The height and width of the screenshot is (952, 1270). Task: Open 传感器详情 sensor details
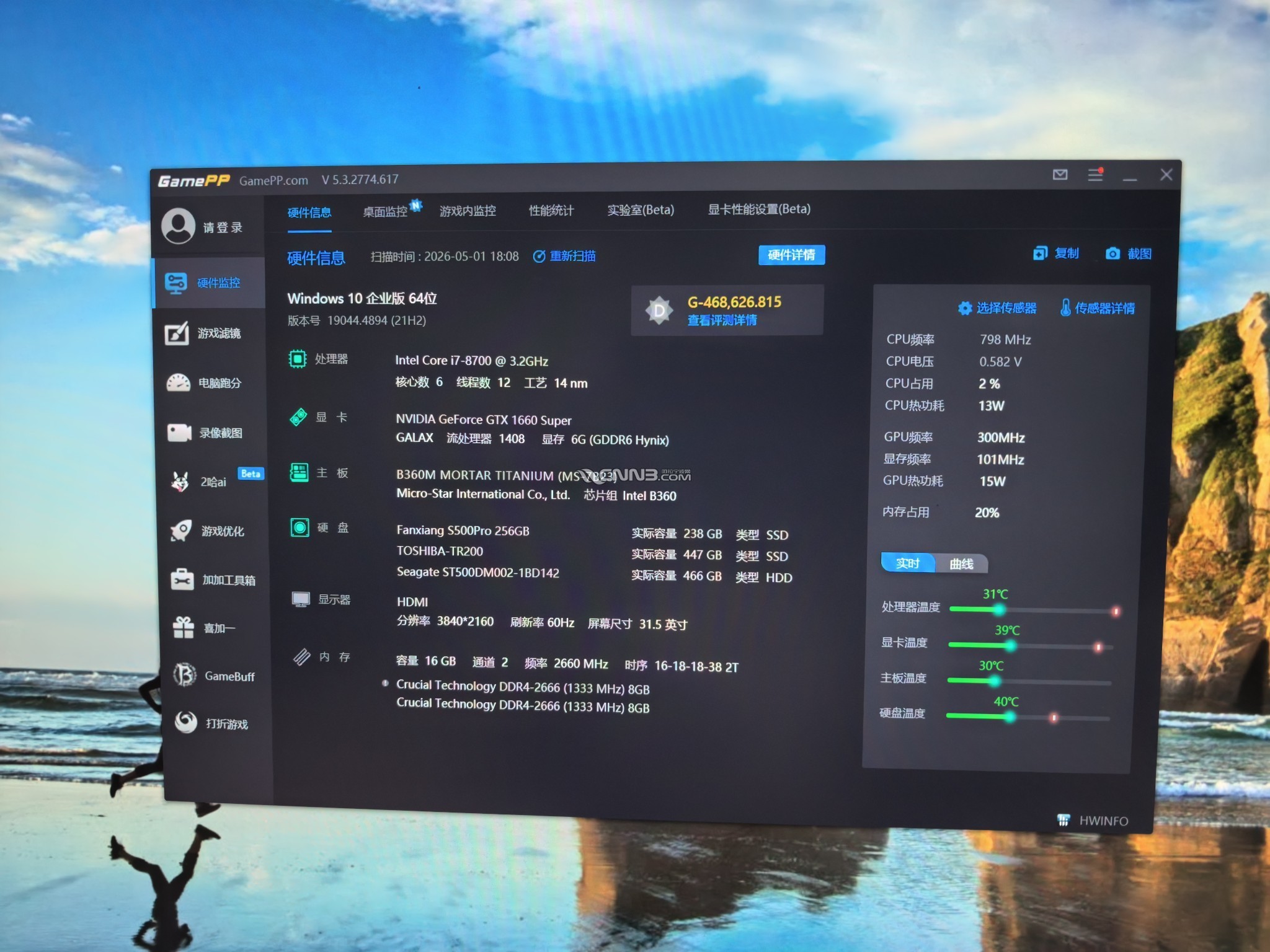tap(1098, 308)
